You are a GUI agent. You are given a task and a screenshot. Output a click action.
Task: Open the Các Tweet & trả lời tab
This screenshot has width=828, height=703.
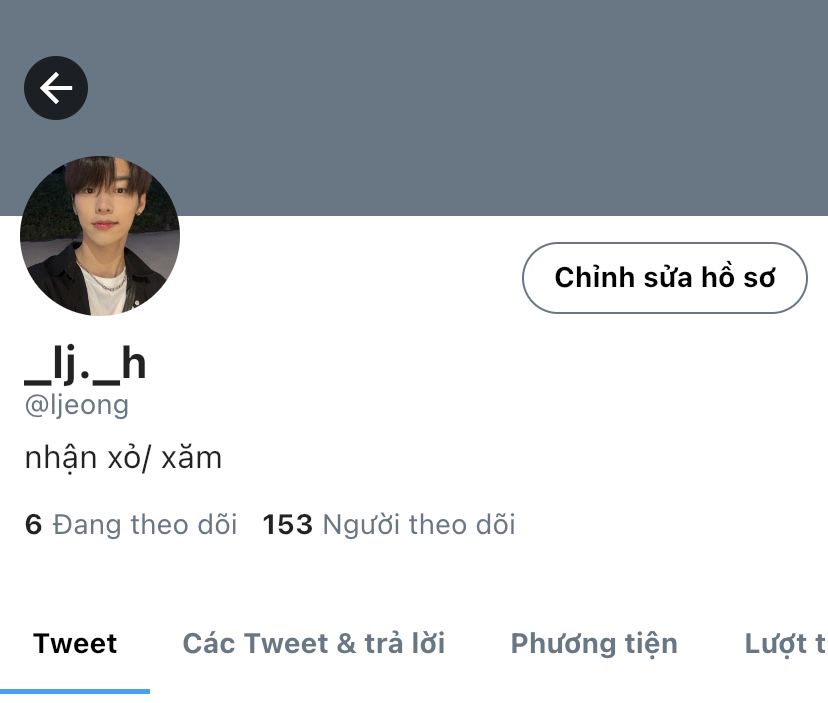pos(314,643)
